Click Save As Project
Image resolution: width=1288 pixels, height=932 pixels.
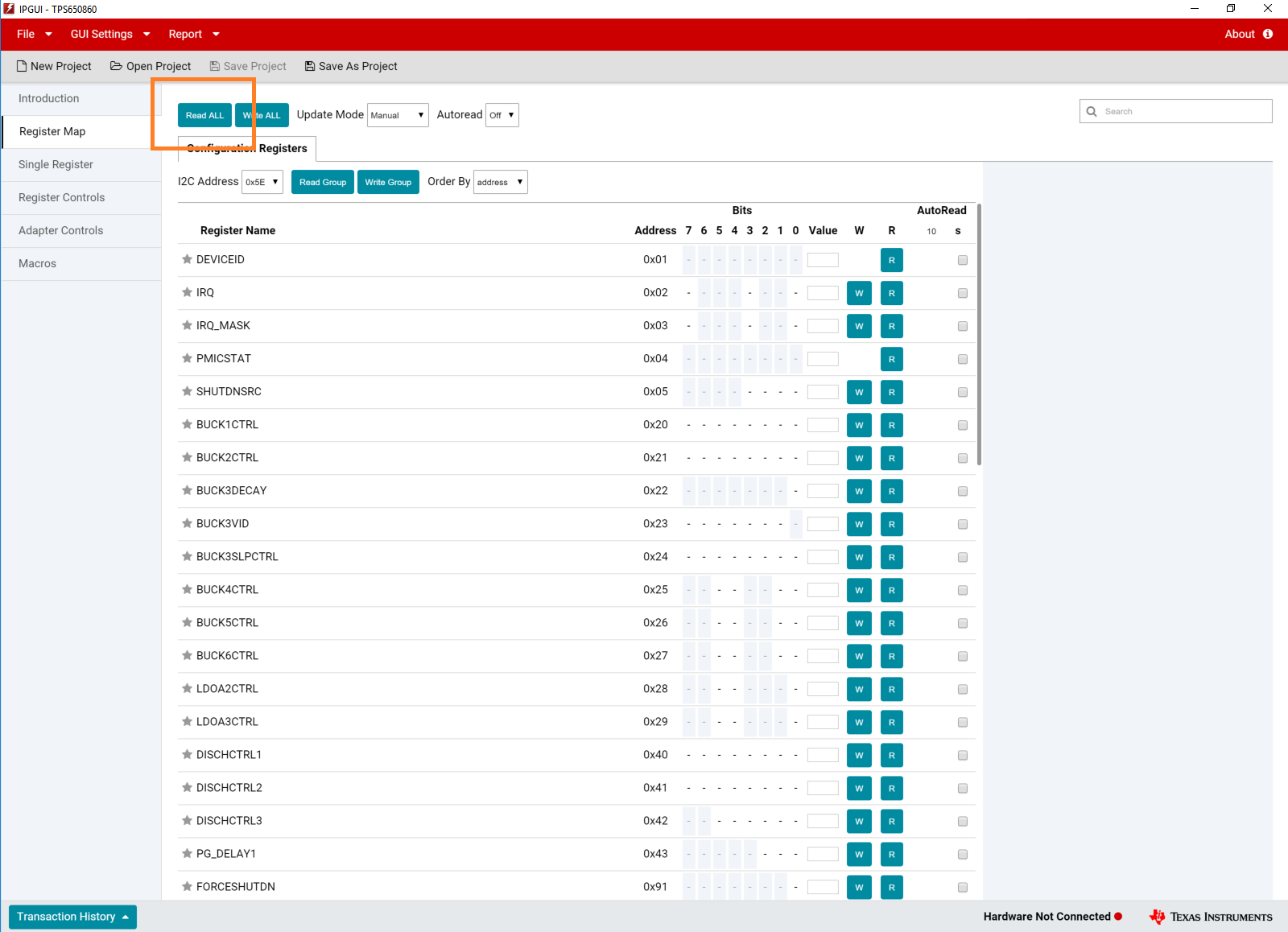click(351, 66)
